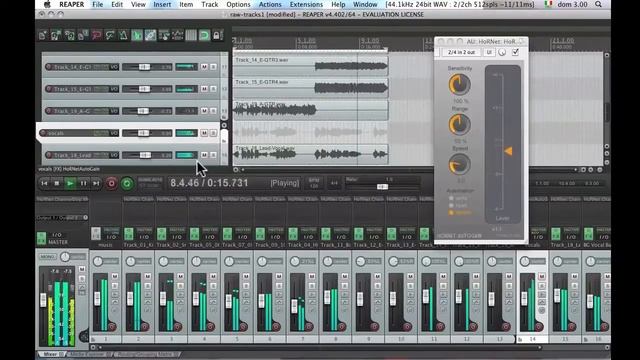The image size is (640, 360).
Task: Toggle the item grouping toolbar icon
Action: pos(150,36)
